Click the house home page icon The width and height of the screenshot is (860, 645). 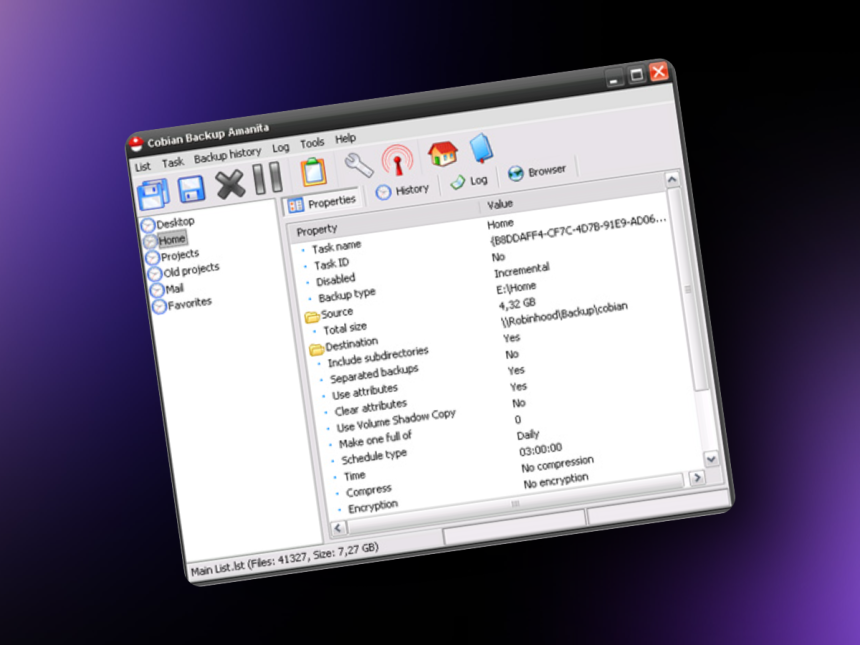tap(443, 154)
